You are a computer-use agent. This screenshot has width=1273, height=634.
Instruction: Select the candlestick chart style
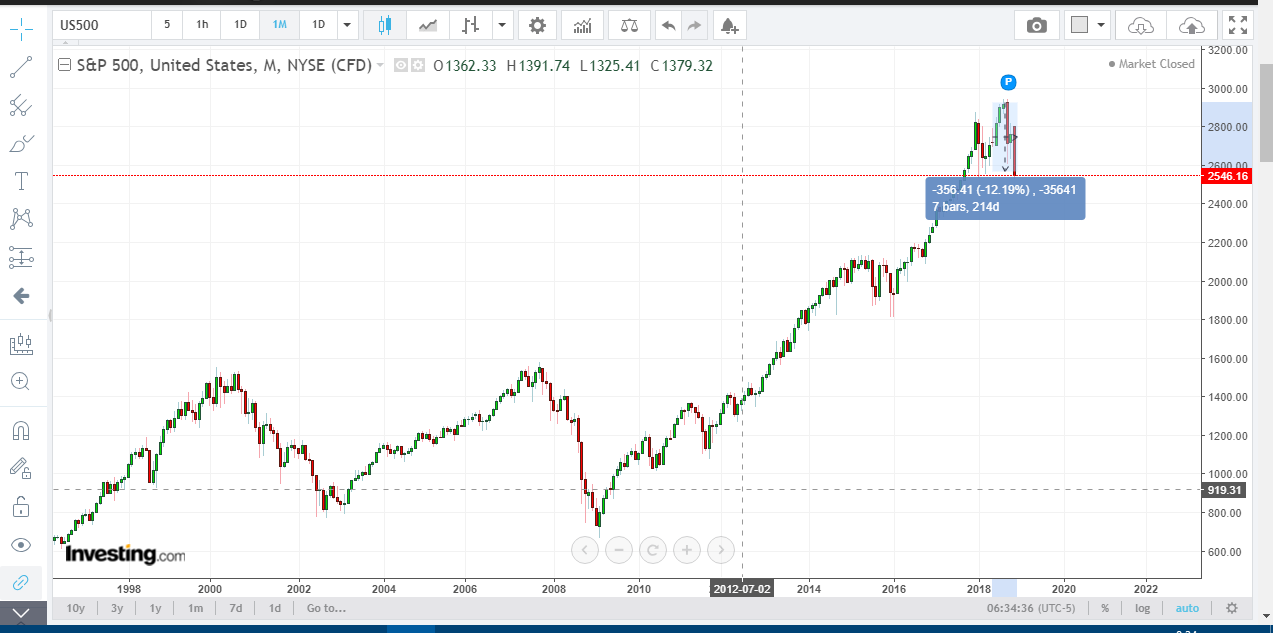[x=385, y=25]
